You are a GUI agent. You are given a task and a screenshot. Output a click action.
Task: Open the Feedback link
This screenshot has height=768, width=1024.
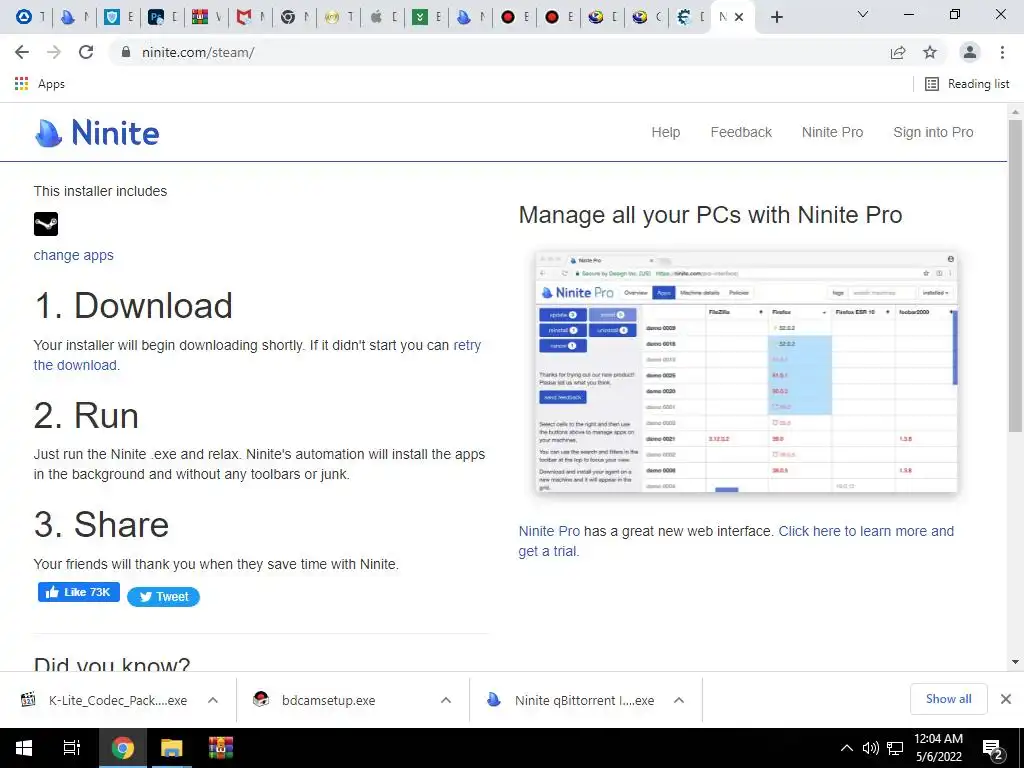tap(741, 132)
